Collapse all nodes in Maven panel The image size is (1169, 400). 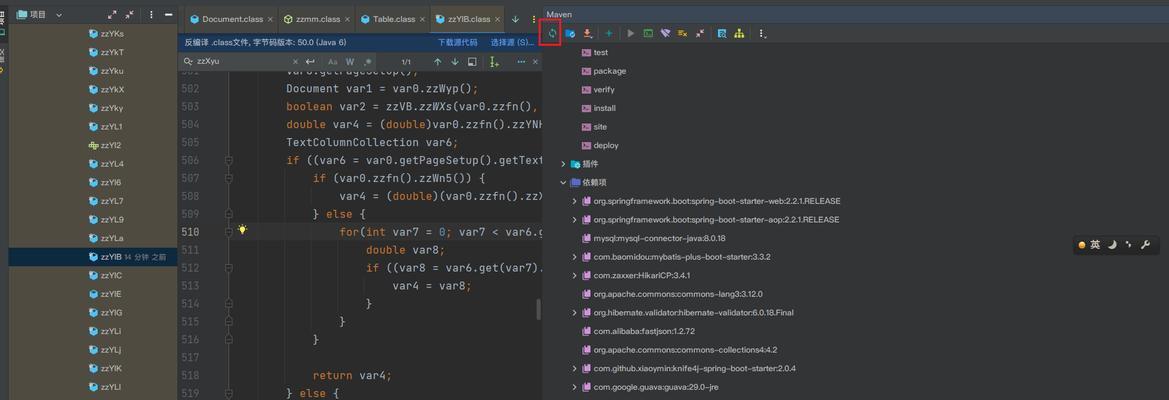699,34
